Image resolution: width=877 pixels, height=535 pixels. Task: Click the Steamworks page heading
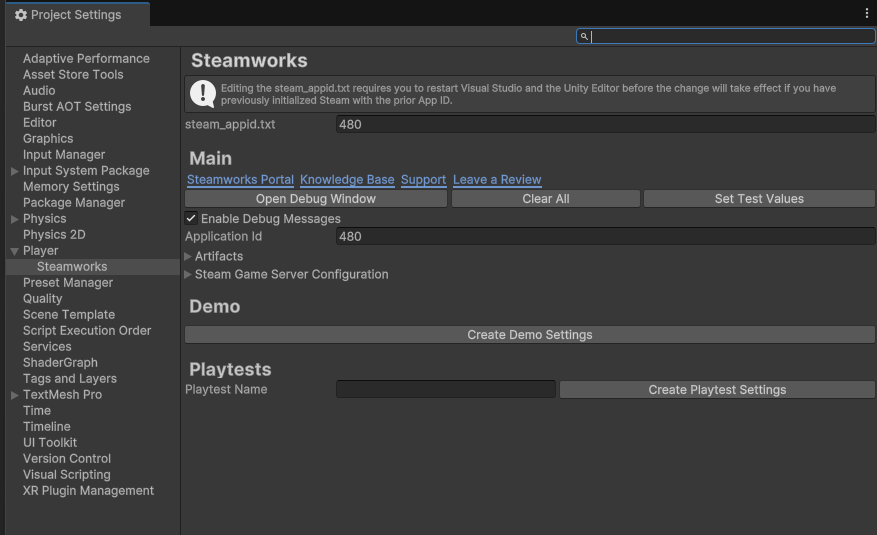pos(249,60)
